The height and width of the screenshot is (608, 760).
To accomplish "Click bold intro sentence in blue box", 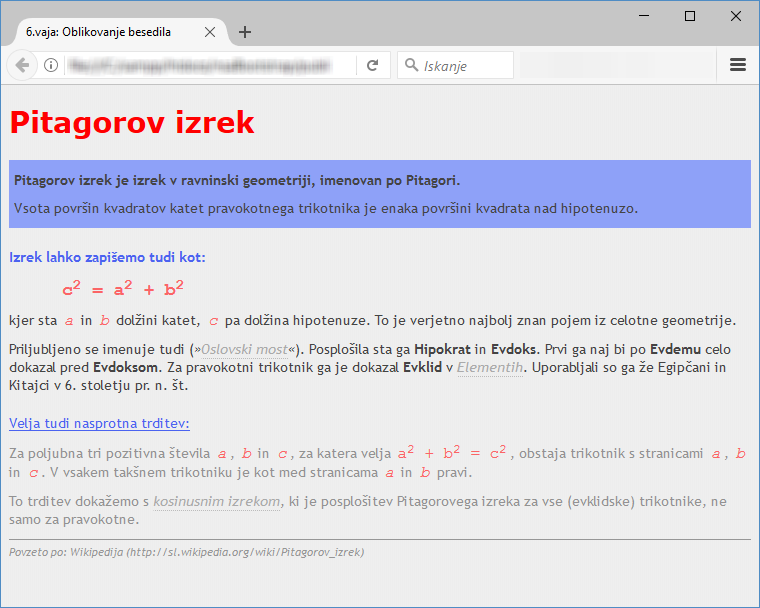I will [x=237, y=180].
